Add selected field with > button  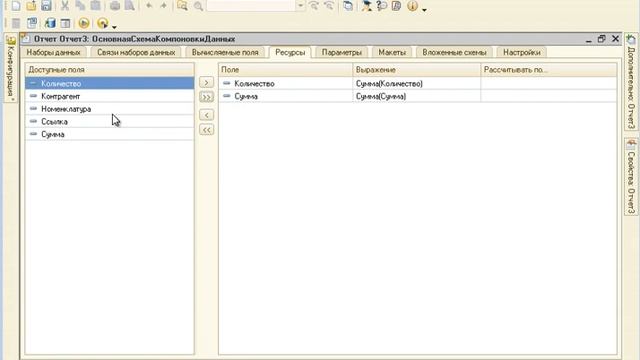(x=207, y=82)
